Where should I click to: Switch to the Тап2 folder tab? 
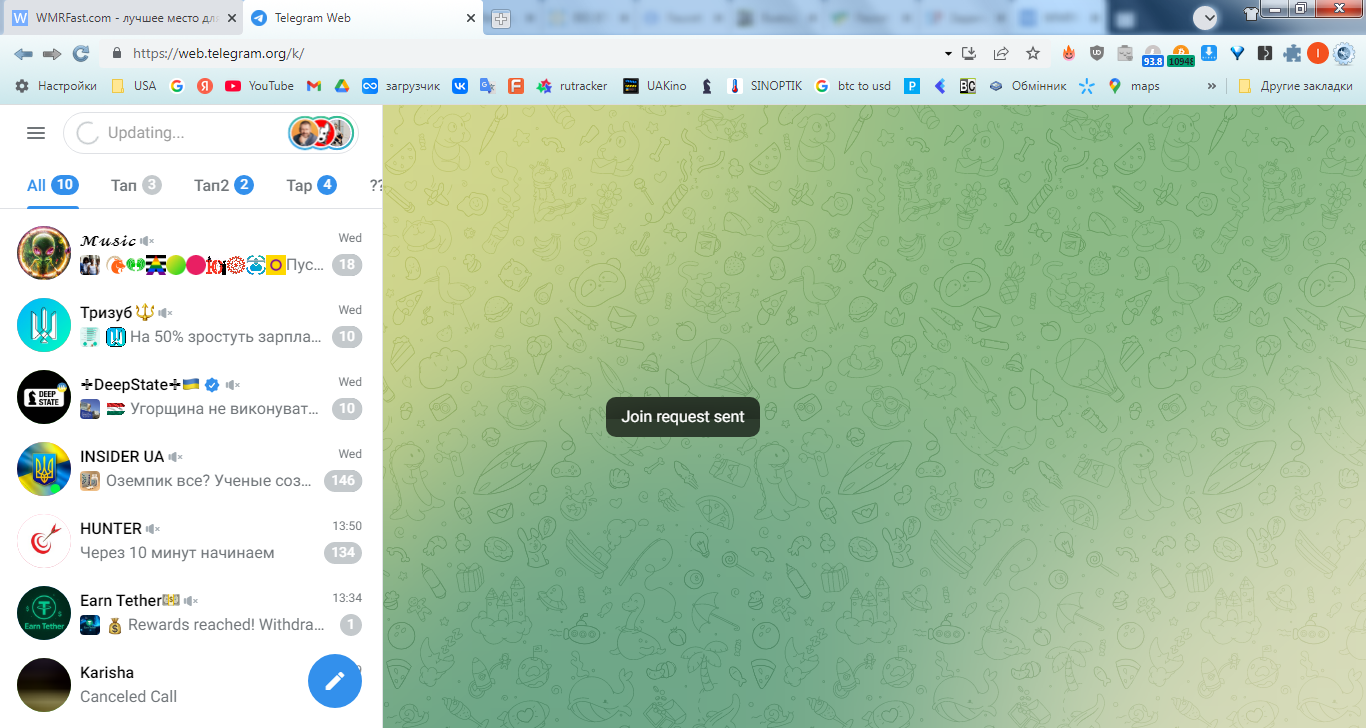pos(223,185)
